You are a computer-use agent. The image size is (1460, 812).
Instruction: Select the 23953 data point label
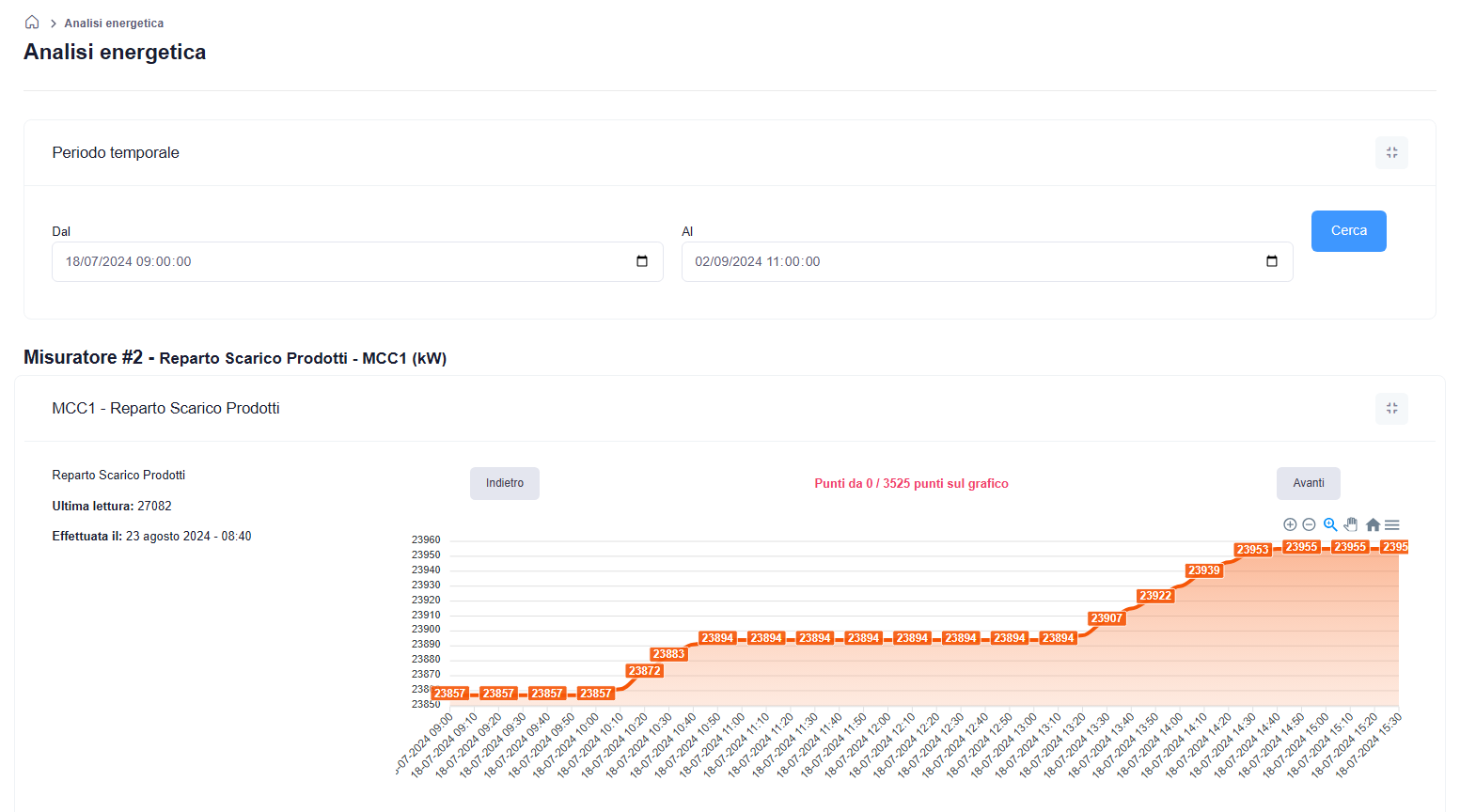[x=1253, y=550]
